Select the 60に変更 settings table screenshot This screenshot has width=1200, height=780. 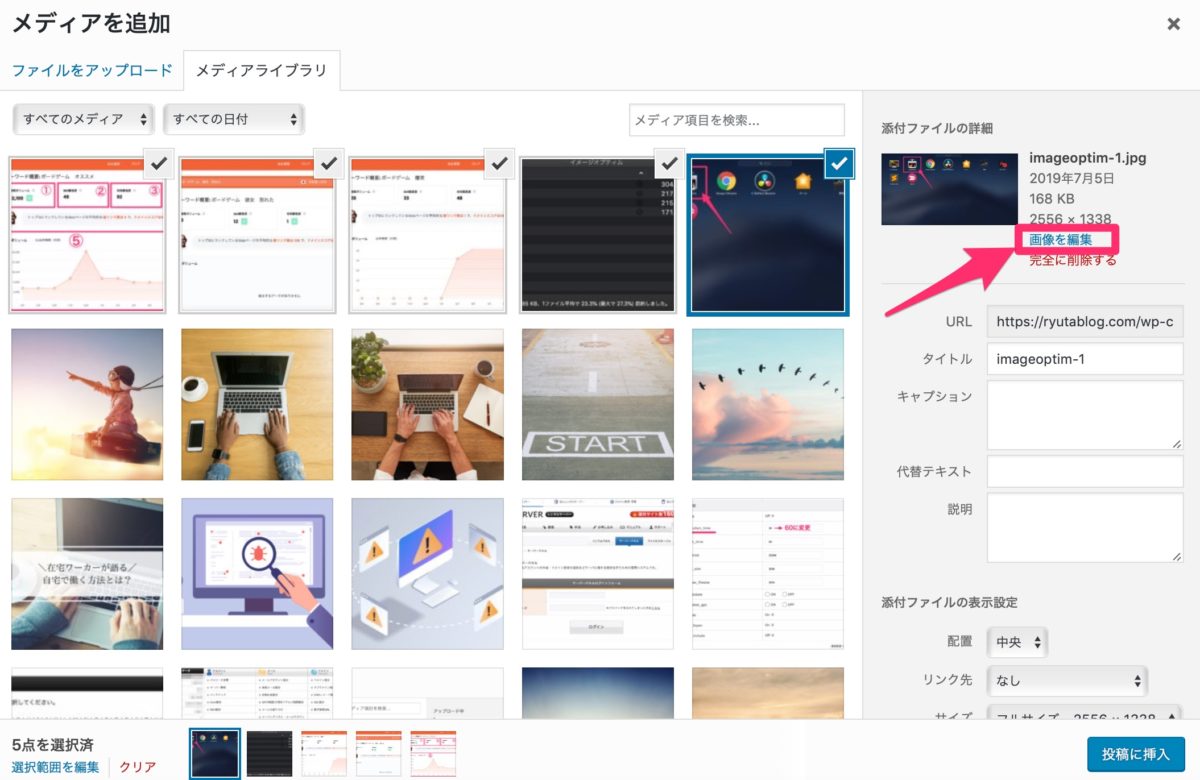pyautogui.click(x=768, y=574)
